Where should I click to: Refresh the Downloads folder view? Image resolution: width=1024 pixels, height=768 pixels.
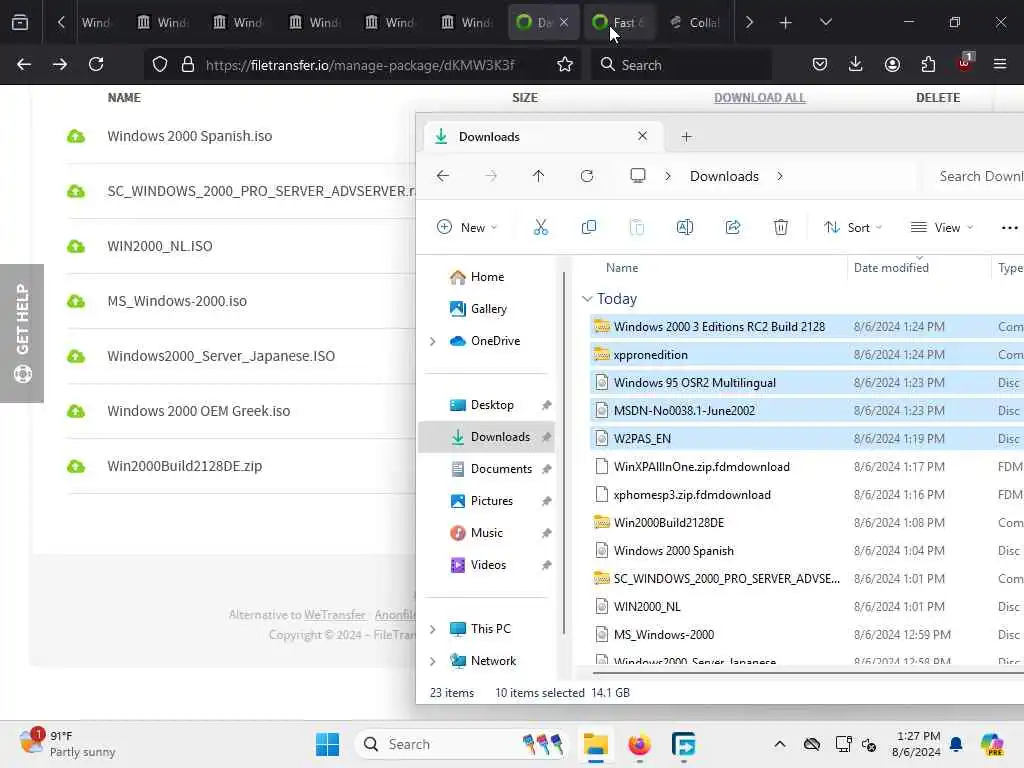point(586,176)
